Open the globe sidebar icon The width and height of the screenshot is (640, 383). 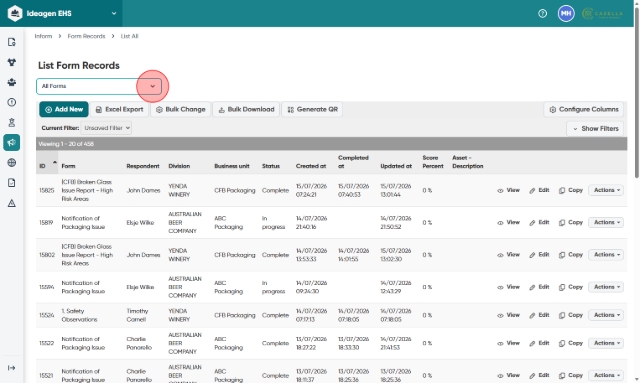click(x=11, y=163)
